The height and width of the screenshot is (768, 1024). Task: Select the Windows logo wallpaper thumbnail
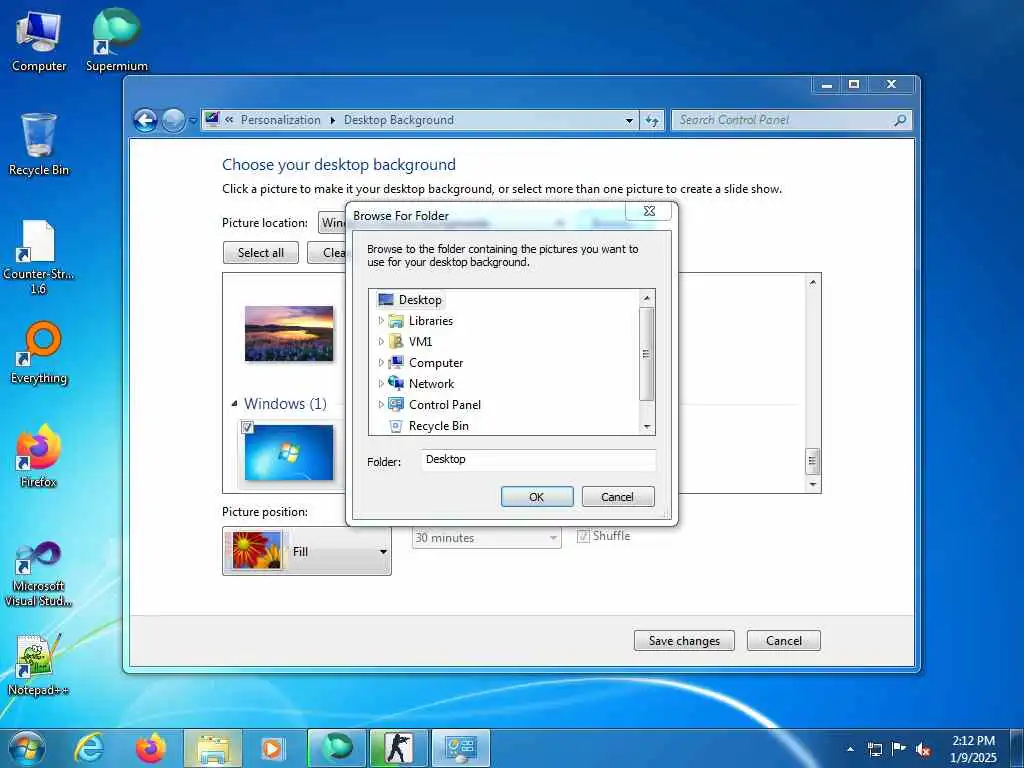tap(289, 453)
